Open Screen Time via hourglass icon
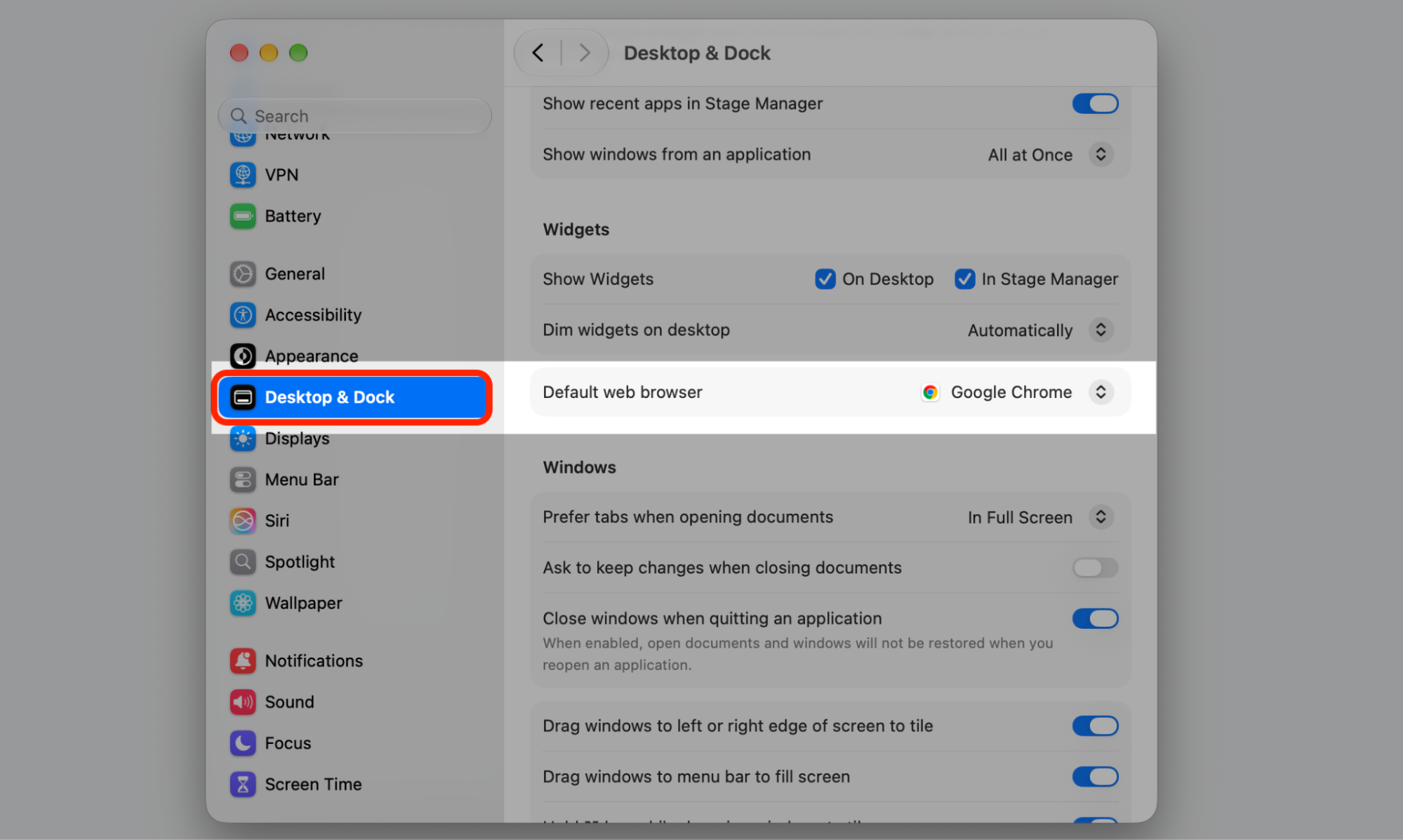 [x=243, y=785]
